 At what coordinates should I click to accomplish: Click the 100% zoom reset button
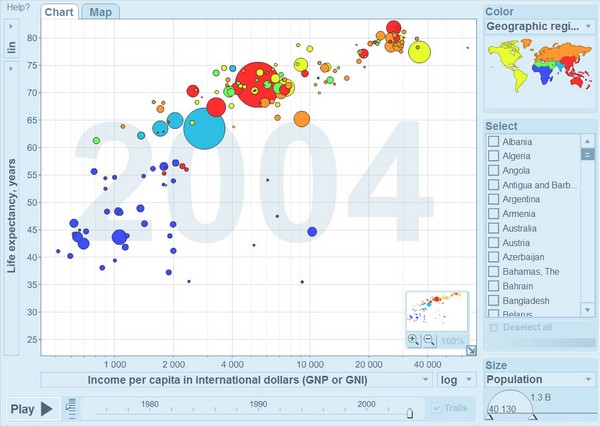click(452, 340)
